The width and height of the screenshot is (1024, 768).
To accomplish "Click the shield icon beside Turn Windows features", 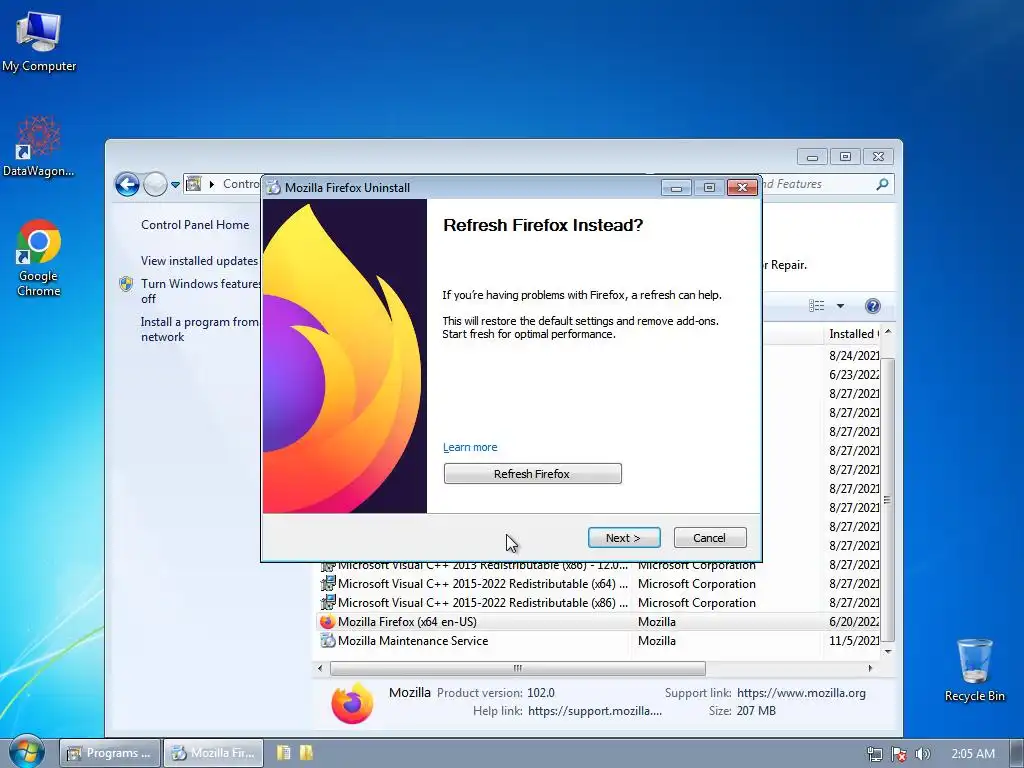I will 126,284.
